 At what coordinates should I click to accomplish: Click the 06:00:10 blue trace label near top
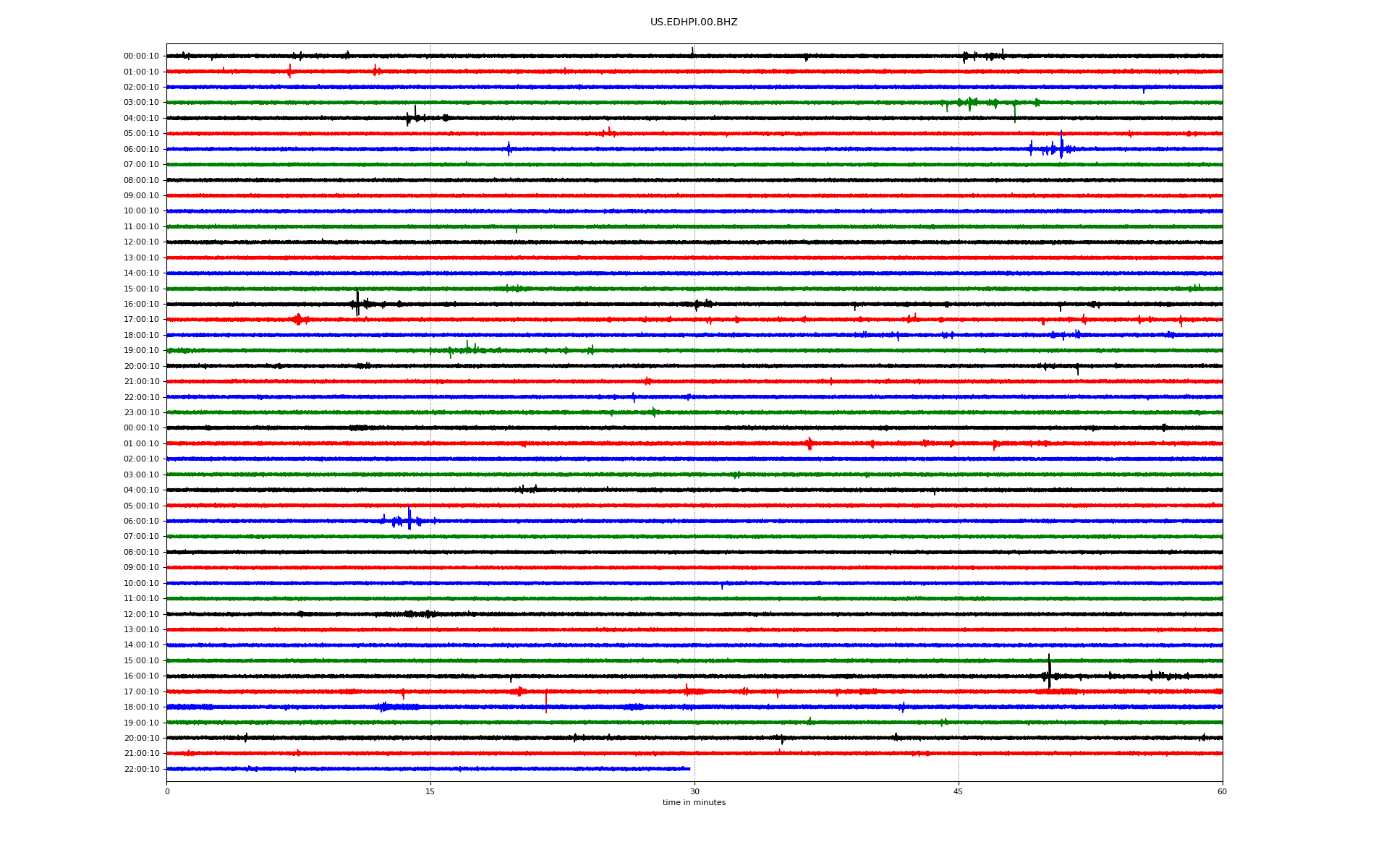pyautogui.click(x=141, y=150)
